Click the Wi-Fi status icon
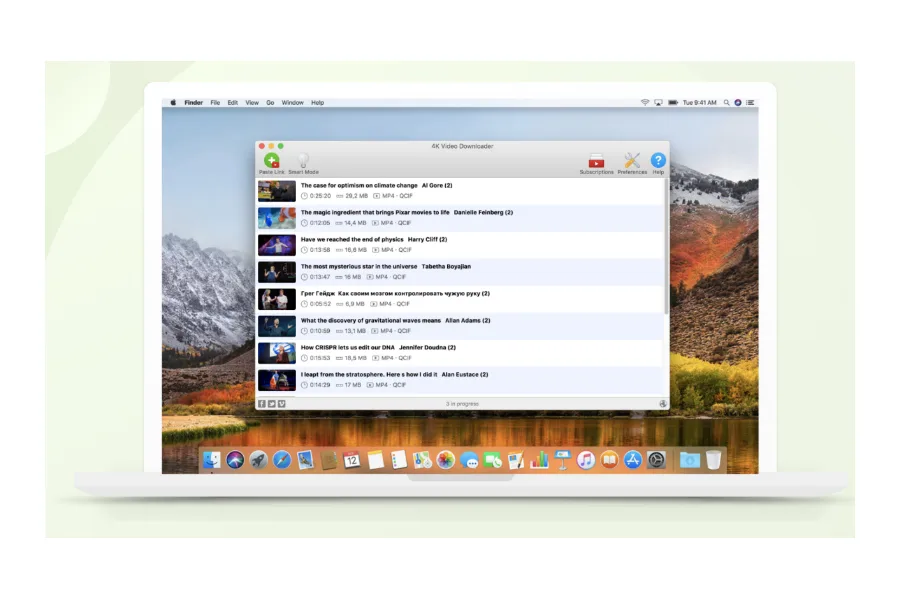The width and height of the screenshot is (900, 600). pyautogui.click(x=645, y=102)
